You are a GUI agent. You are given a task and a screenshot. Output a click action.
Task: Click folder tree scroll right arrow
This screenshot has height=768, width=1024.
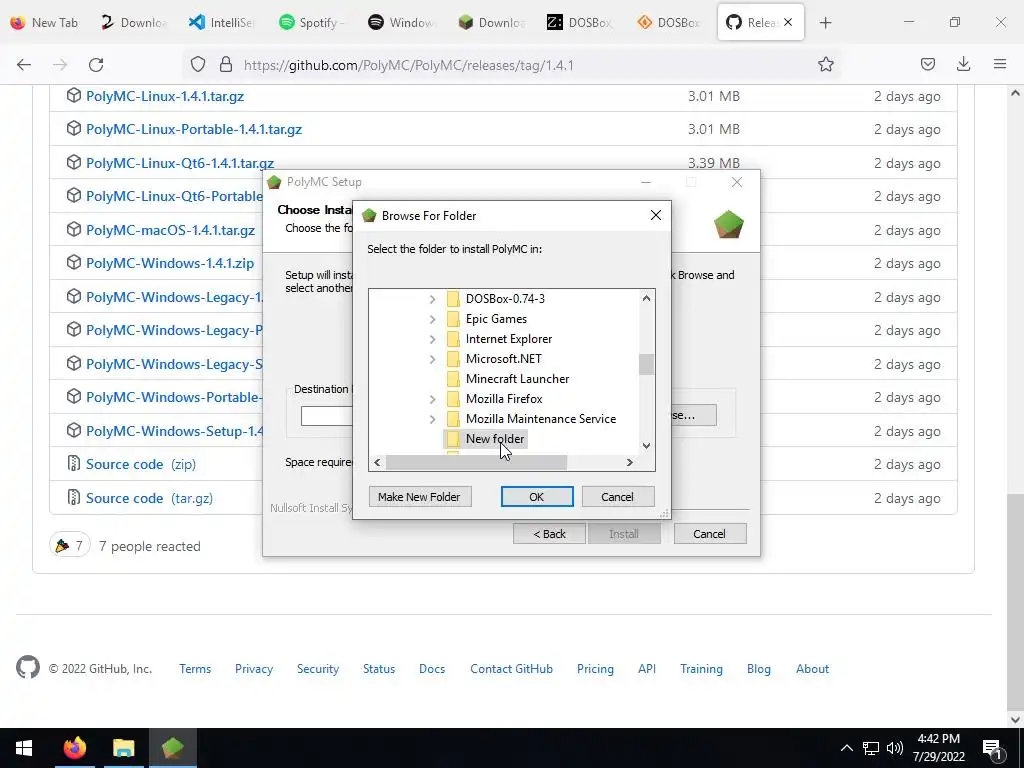tap(630, 462)
